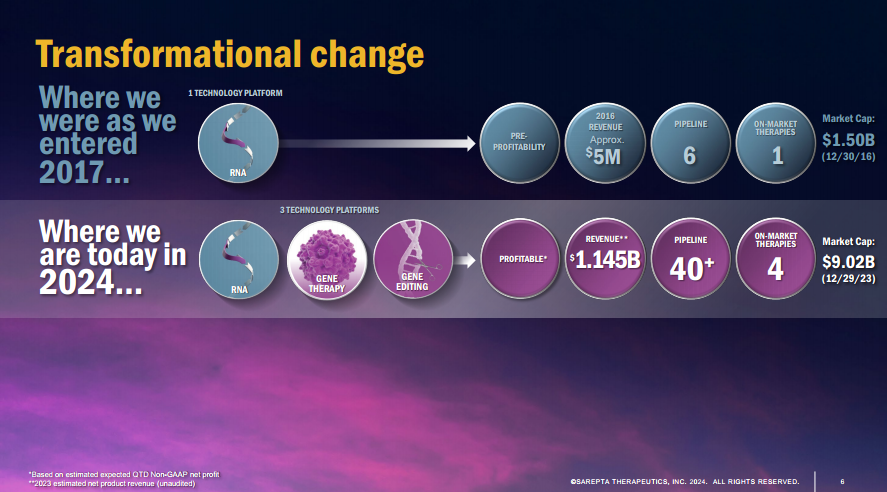
Task: Click the Pipeline 40+ circle
Action: point(691,258)
